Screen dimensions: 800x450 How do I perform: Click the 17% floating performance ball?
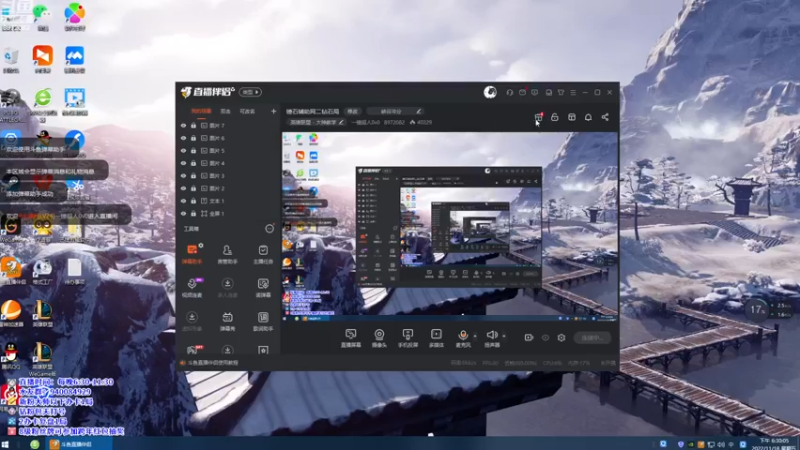coord(758,310)
